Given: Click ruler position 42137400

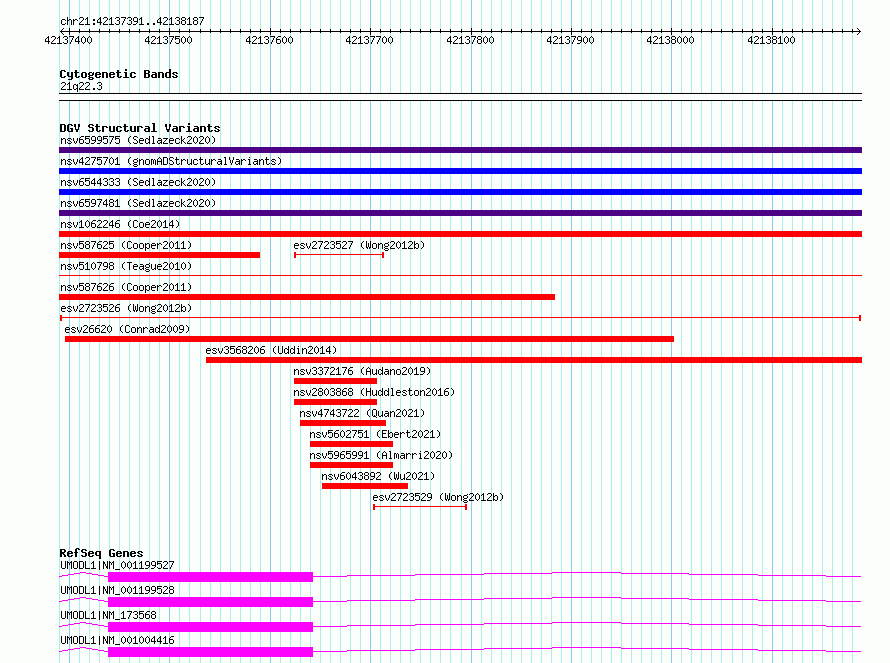Looking at the screenshot, I should (68, 40).
